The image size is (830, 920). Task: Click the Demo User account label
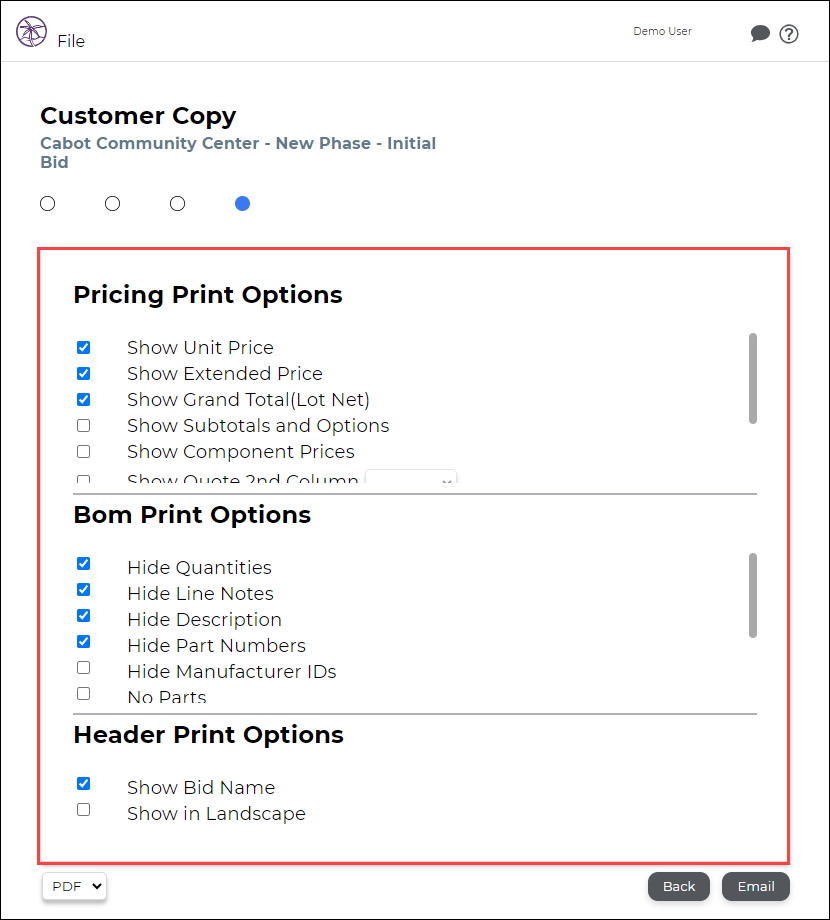point(662,31)
